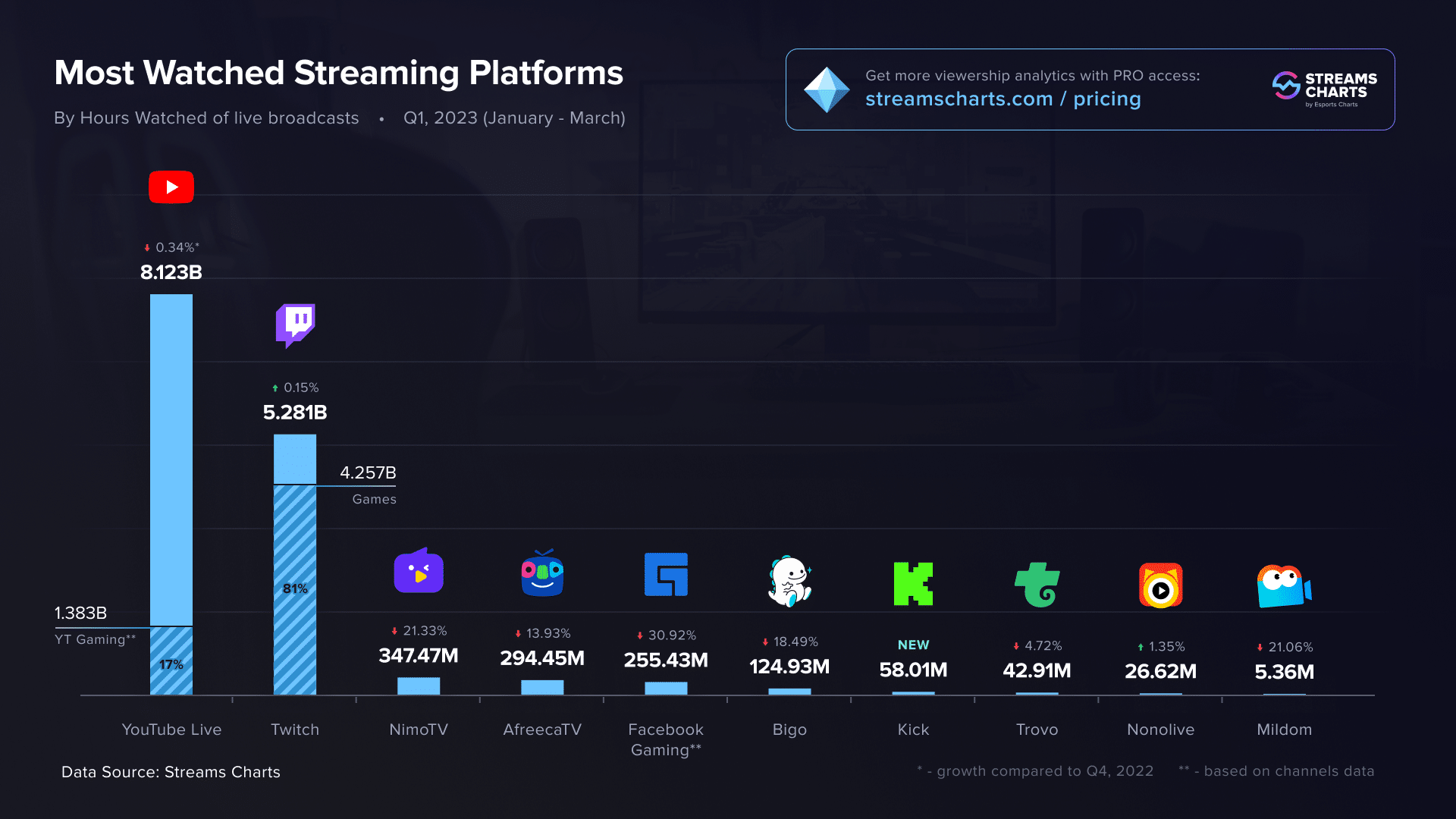Click the AfreecaTV axis label
Screen dimensions: 1456x819
coord(542,730)
